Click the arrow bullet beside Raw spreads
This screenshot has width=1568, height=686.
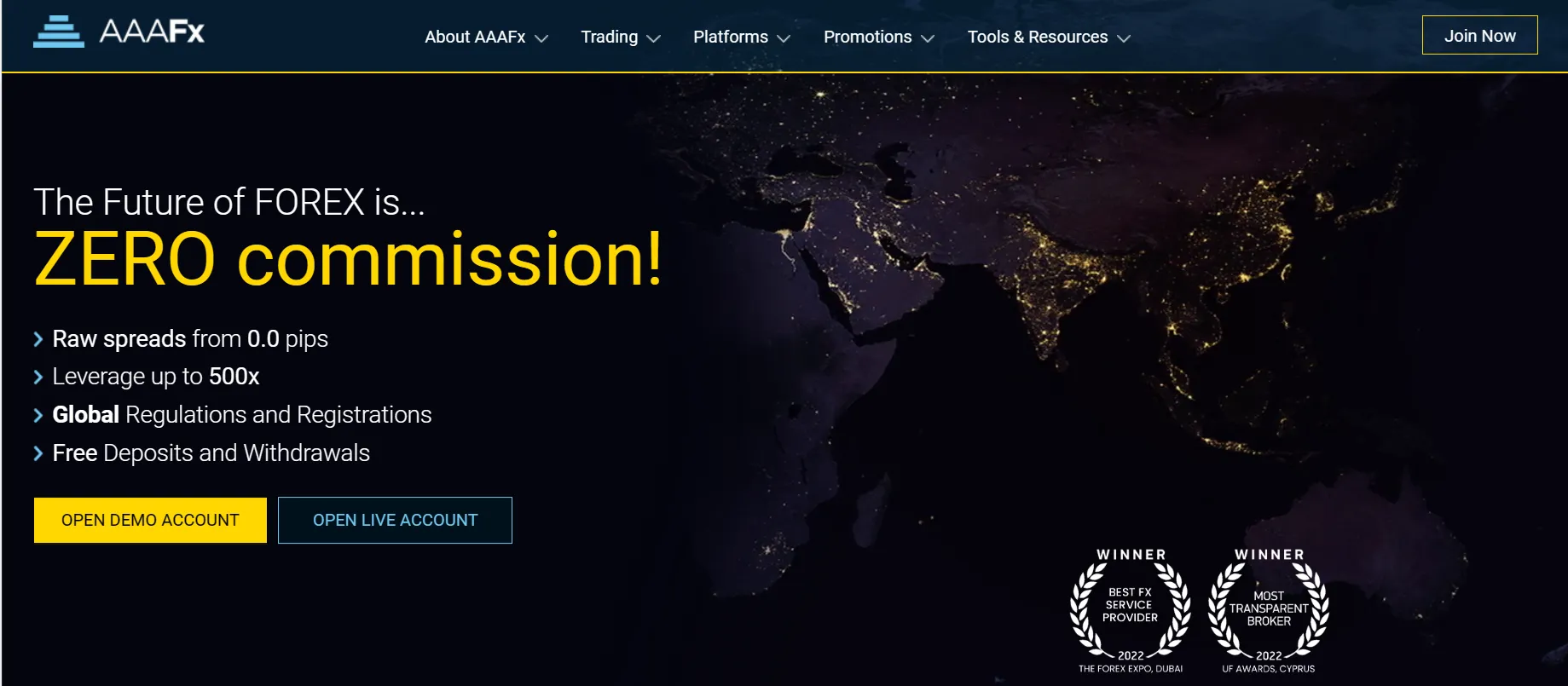click(x=38, y=339)
